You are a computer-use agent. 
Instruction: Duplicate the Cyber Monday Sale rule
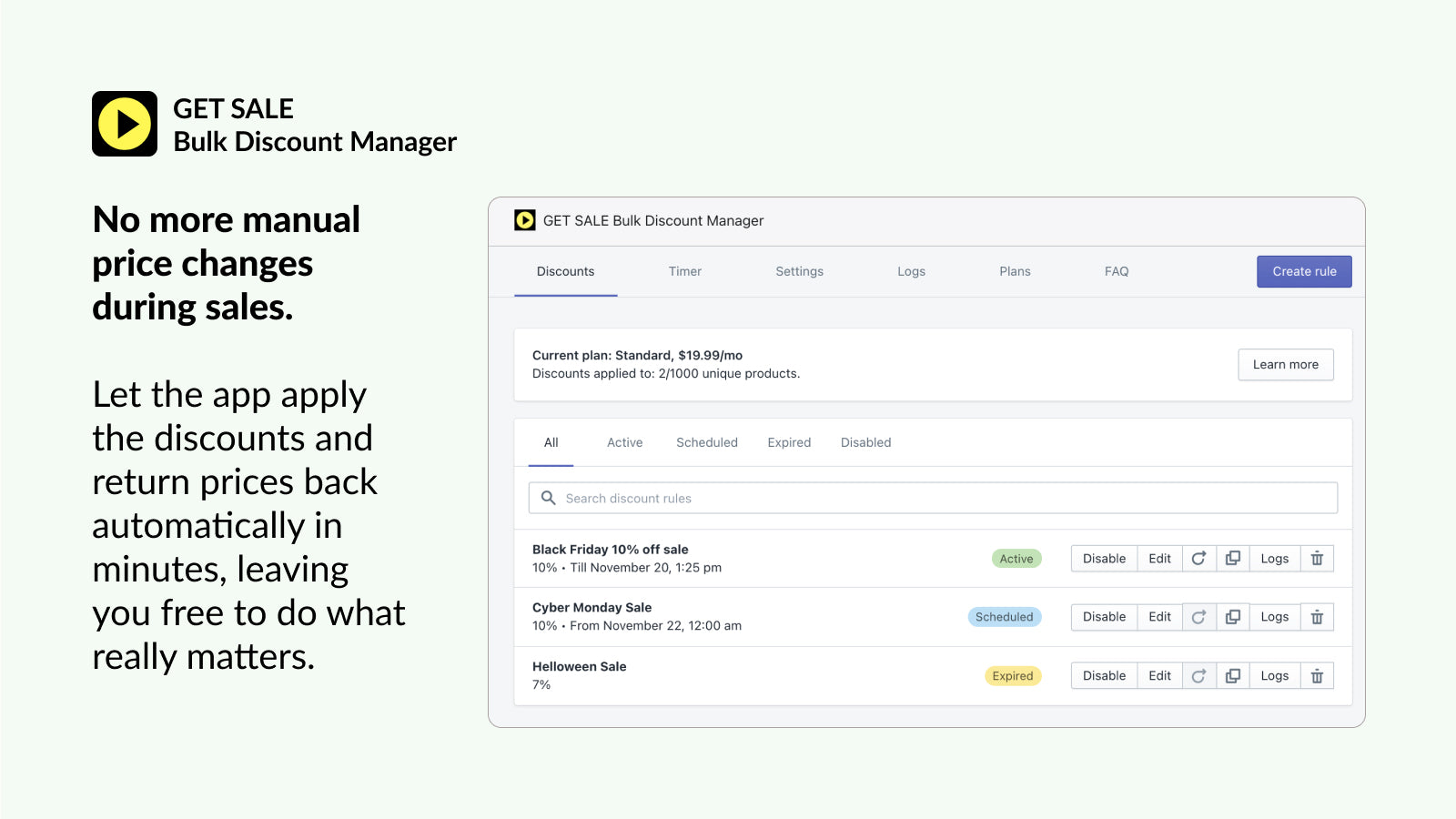click(1233, 617)
